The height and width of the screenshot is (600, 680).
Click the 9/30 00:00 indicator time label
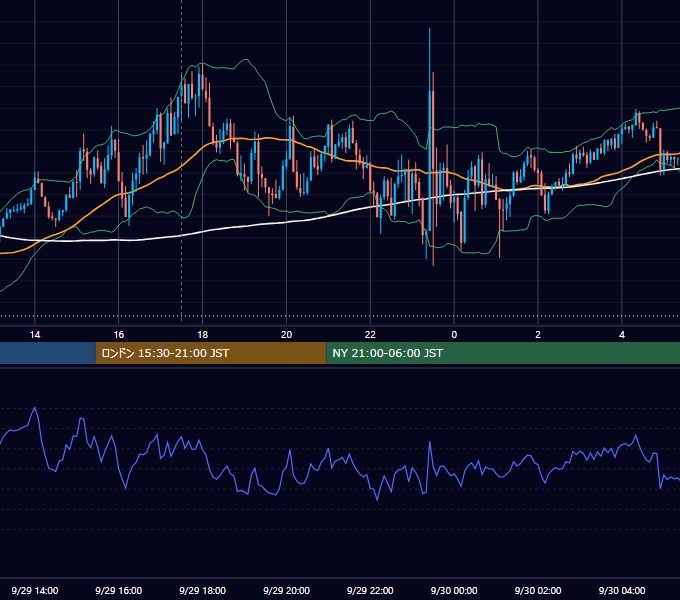[x=454, y=590]
